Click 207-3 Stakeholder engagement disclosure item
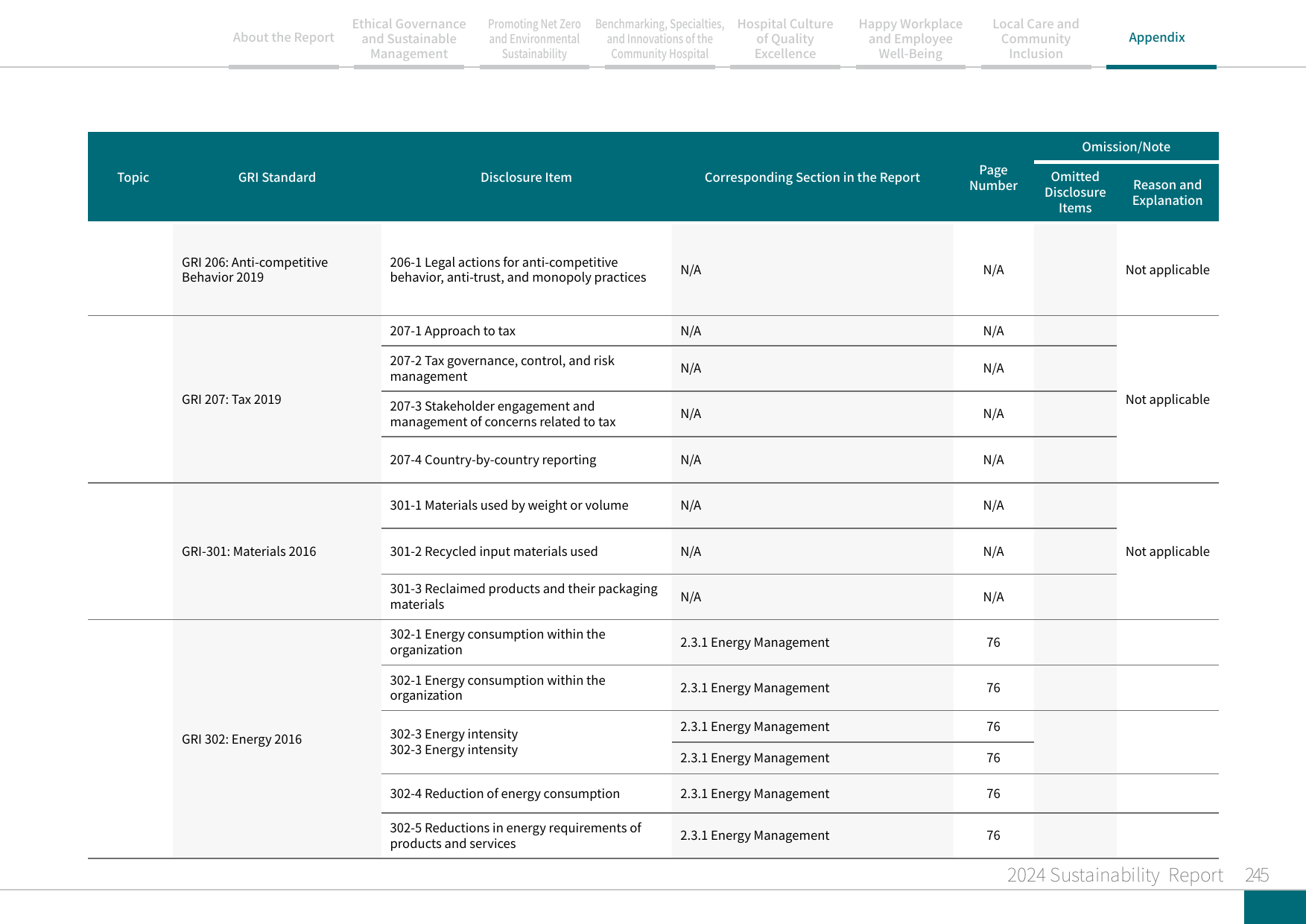This screenshot has height=924, width=1306. tap(503, 414)
